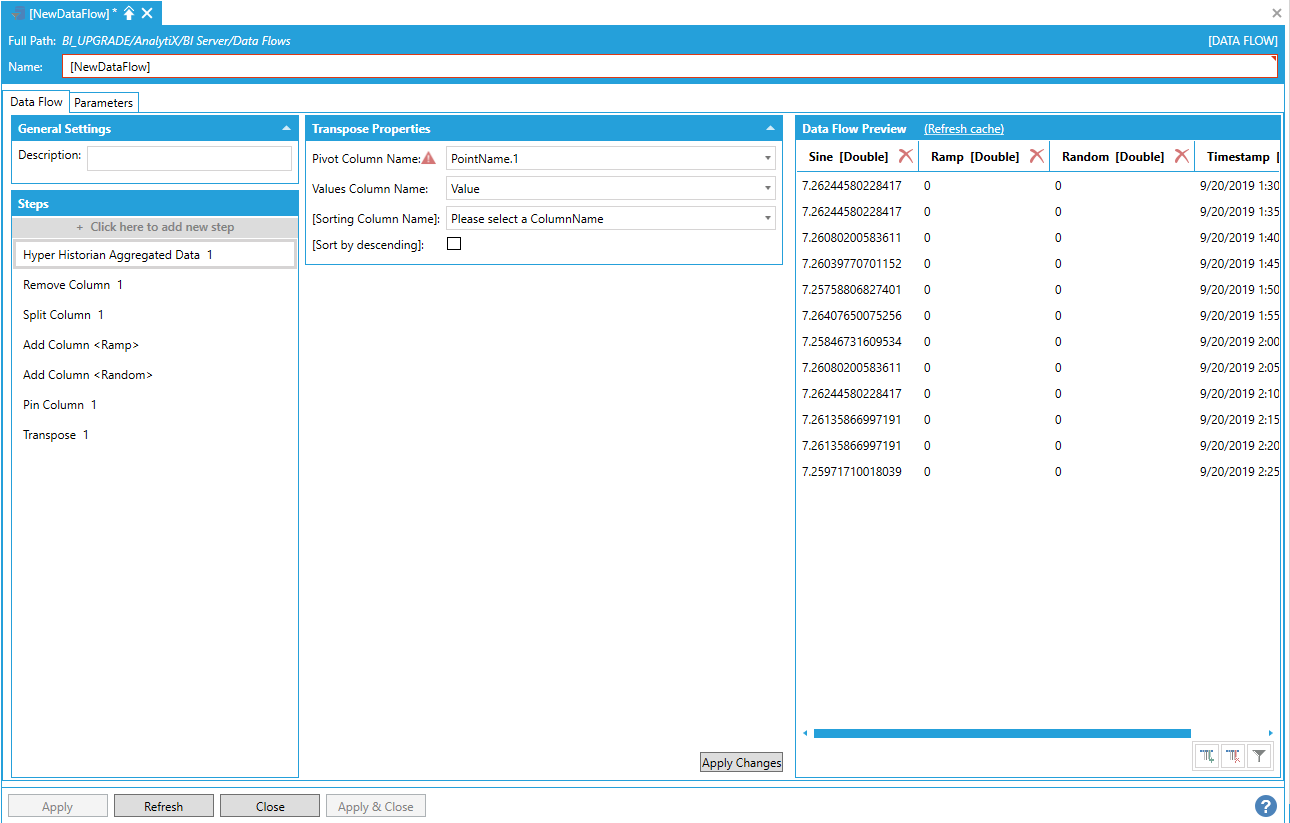
Task: Delete the Random column using red X
Action: pos(1181,156)
